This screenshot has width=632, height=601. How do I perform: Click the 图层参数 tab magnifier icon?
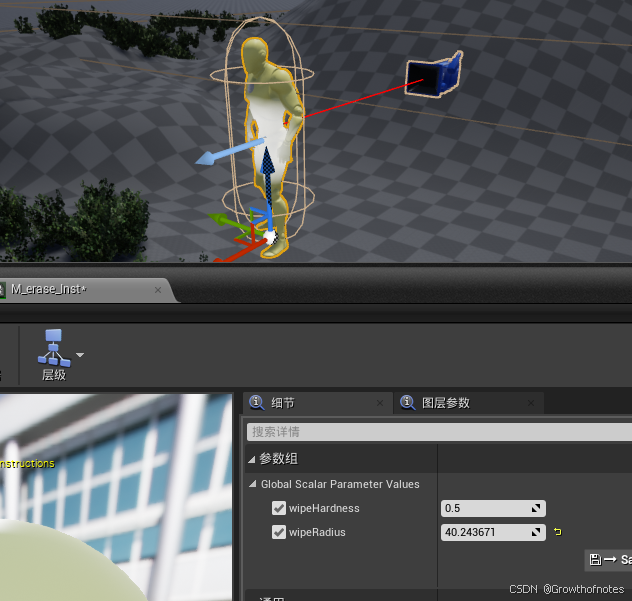[407, 402]
